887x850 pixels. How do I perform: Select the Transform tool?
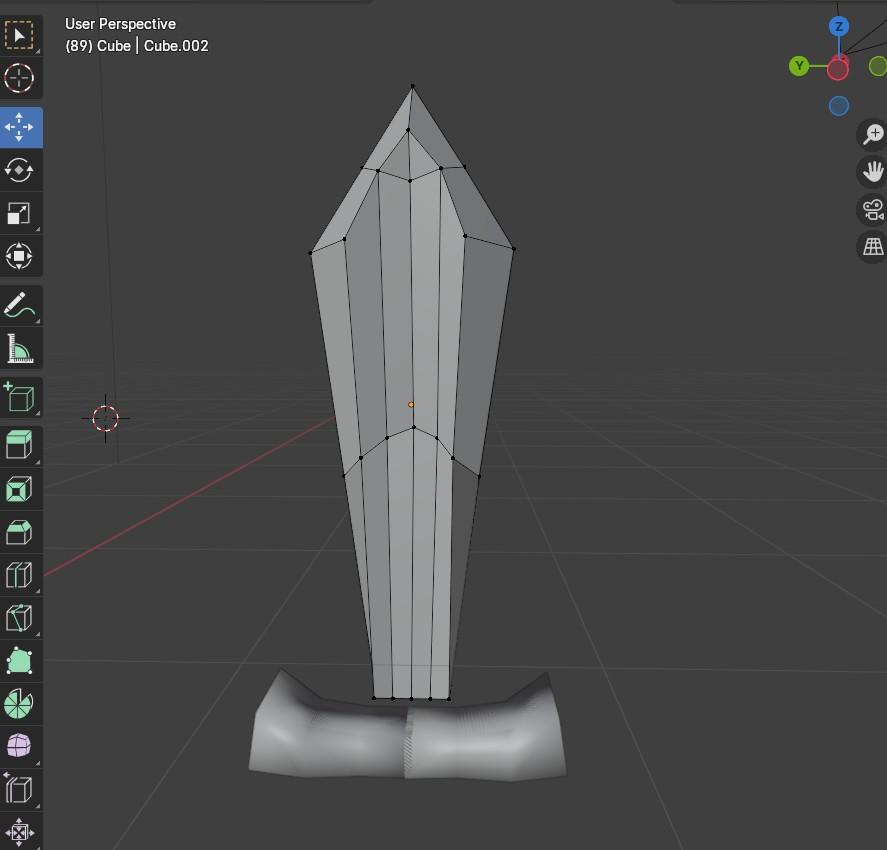20,256
